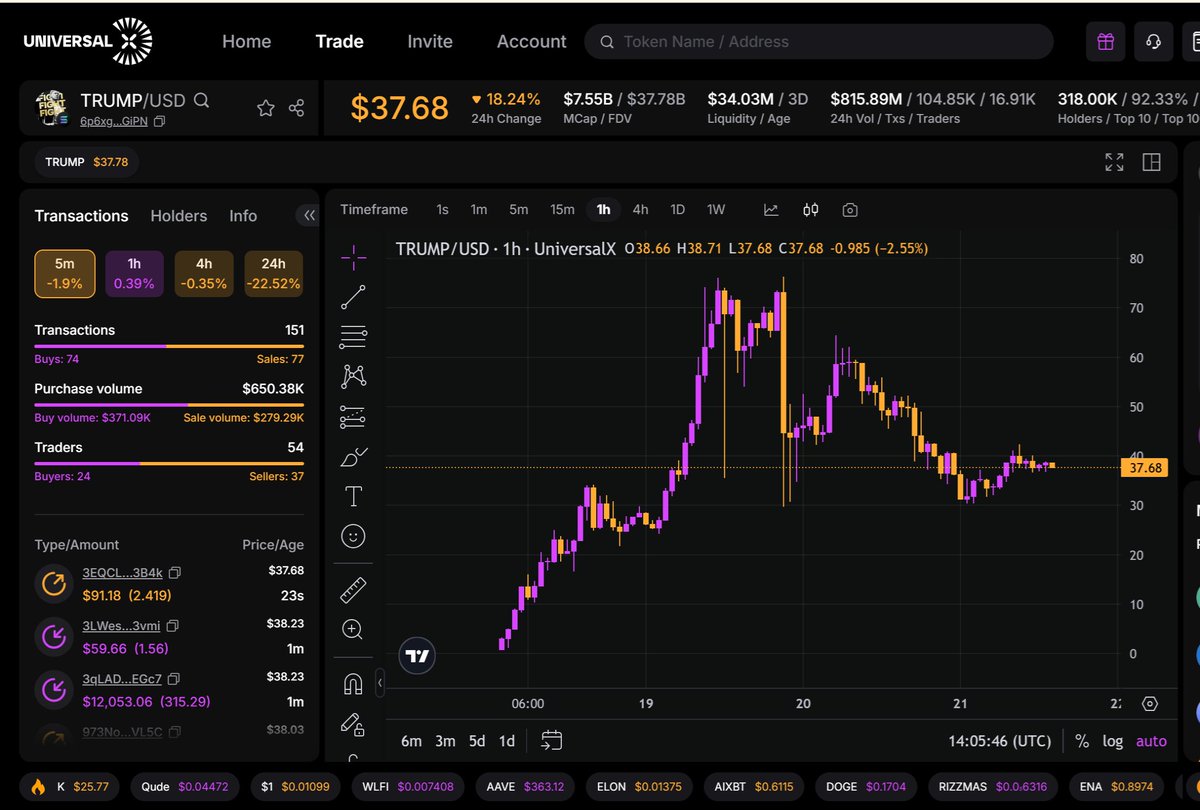The width and height of the screenshot is (1200, 810).
Task: Open the Account page
Action: click(x=532, y=42)
